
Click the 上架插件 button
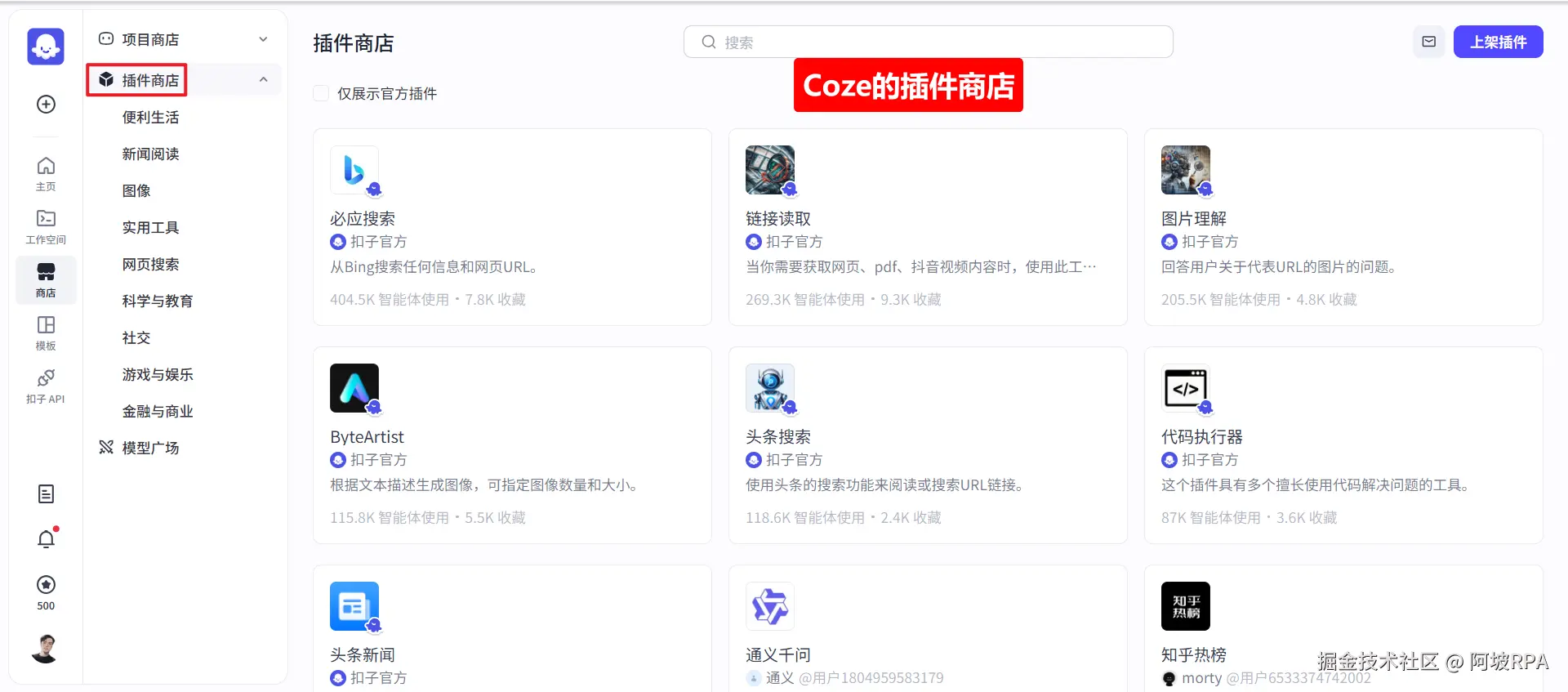pyautogui.click(x=1499, y=42)
